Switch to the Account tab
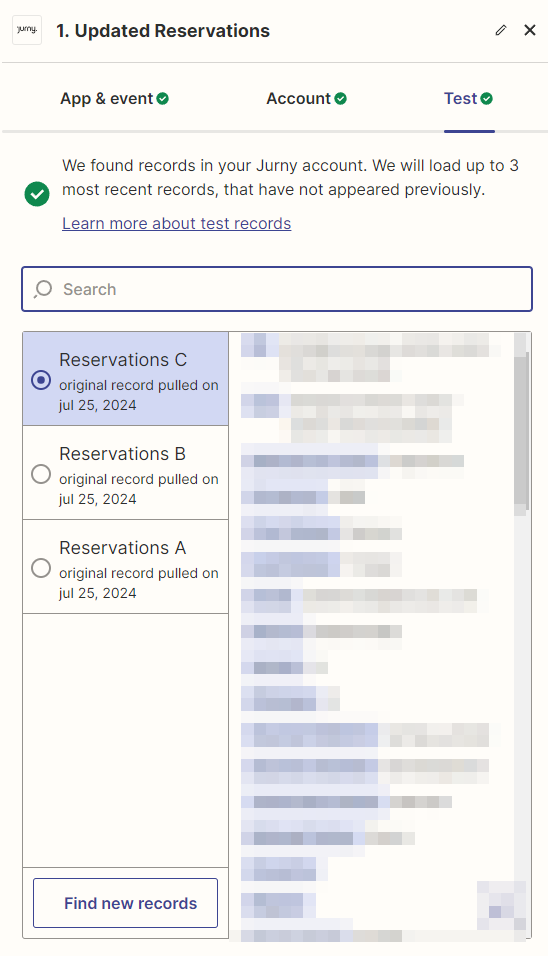This screenshot has width=548, height=956. 306,99
